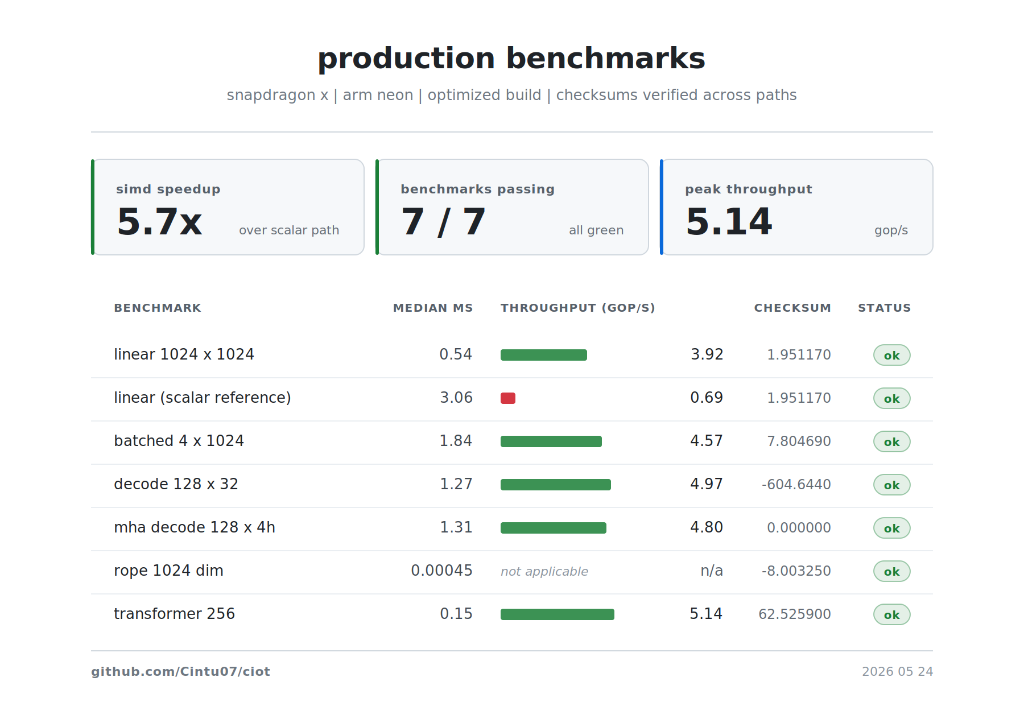Click the 'not applicable' throughput note
1024x705 pixels.
click(544, 572)
